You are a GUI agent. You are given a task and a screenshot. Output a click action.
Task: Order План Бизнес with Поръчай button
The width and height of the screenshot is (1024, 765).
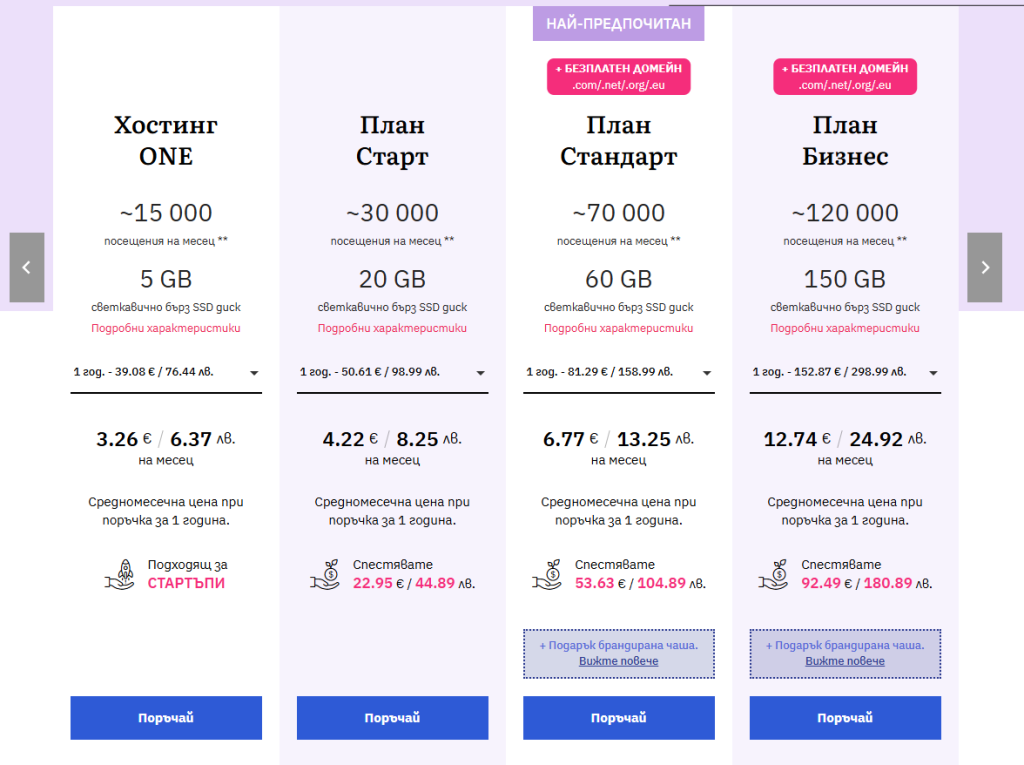[x=845, y=718]
